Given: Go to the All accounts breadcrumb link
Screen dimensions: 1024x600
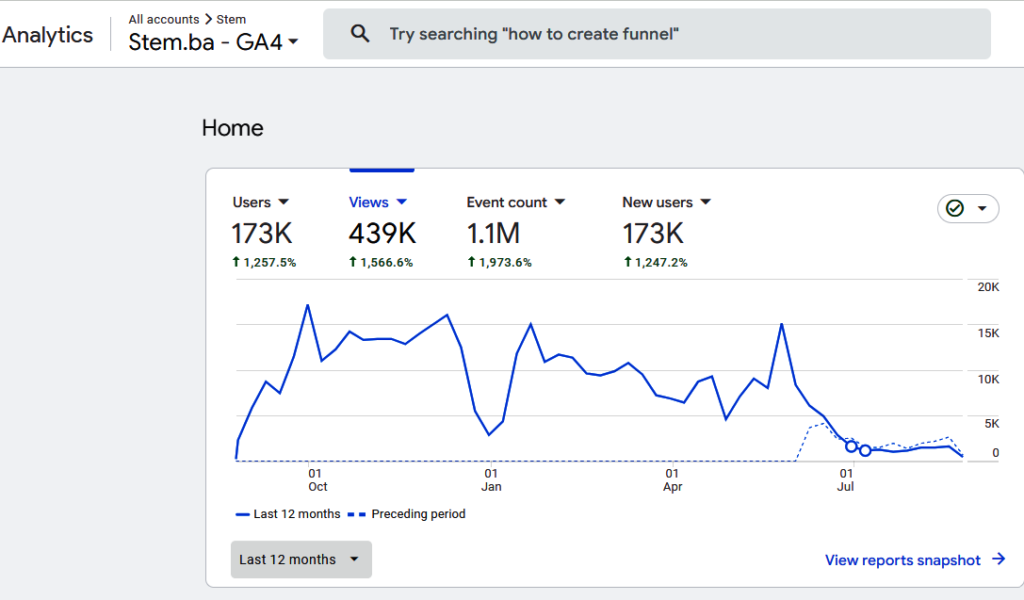Looking at the screenshot, I should 164,19.
